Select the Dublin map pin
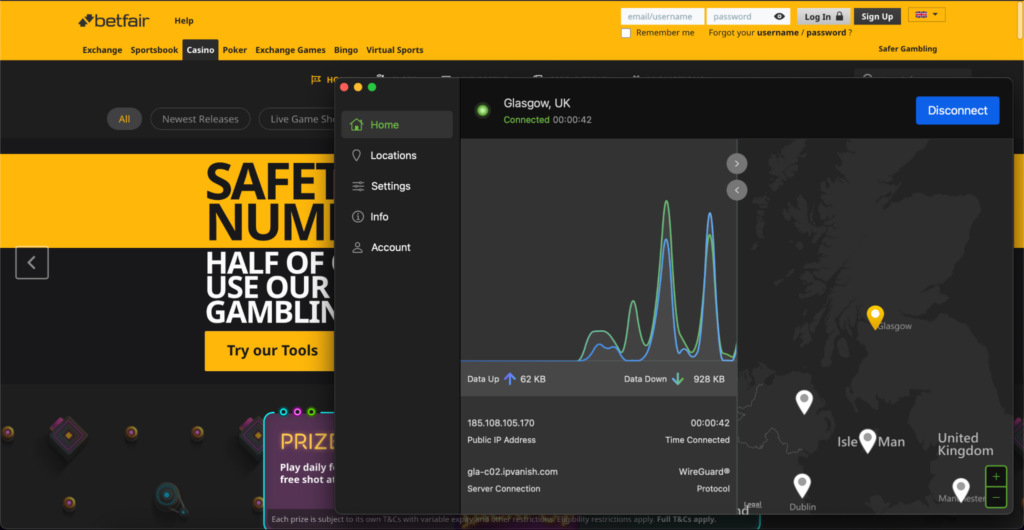1024x530 pixels. click(x=802, y=486)
